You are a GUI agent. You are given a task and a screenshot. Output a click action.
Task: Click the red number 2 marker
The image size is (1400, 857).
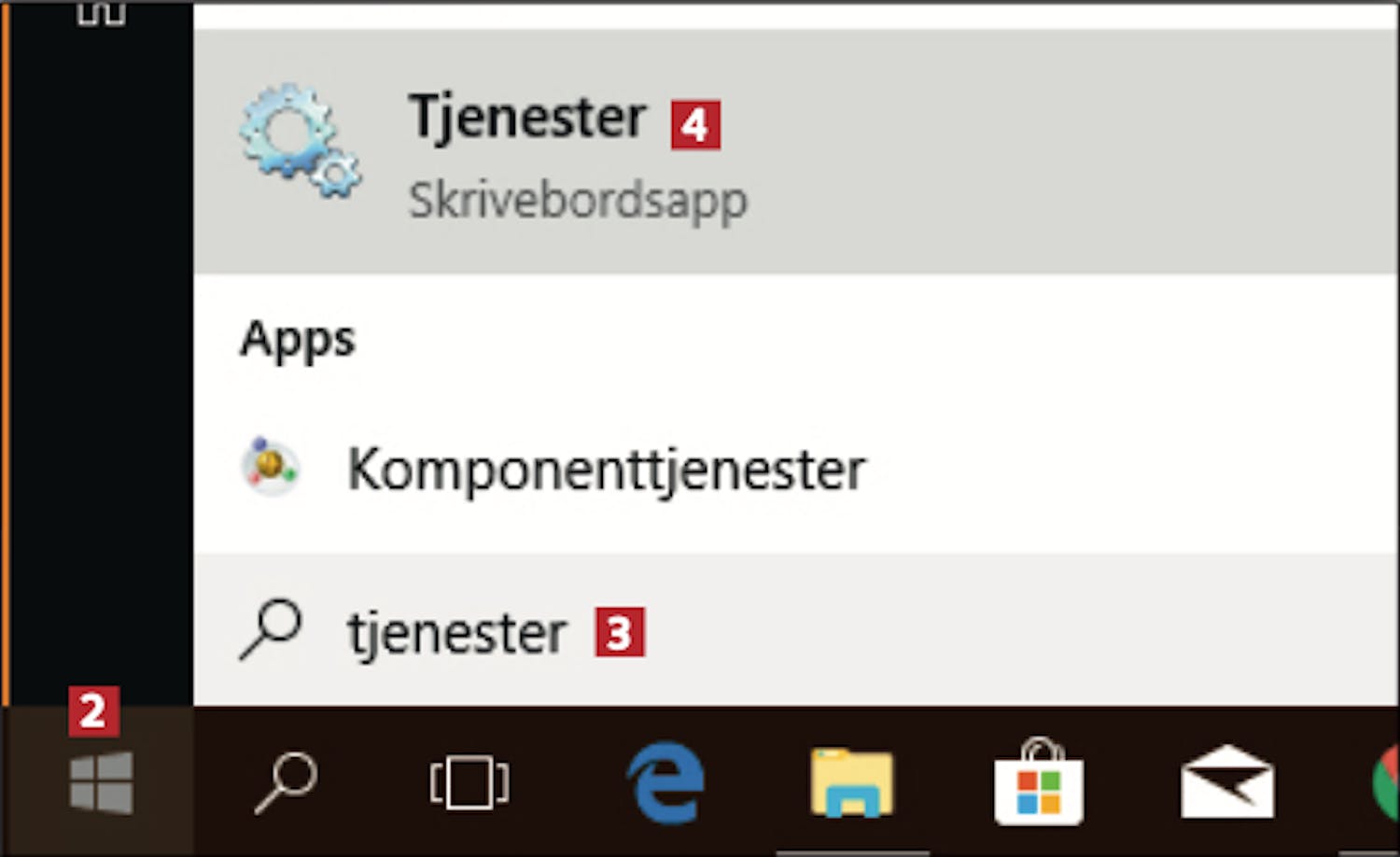pos(93,712)
